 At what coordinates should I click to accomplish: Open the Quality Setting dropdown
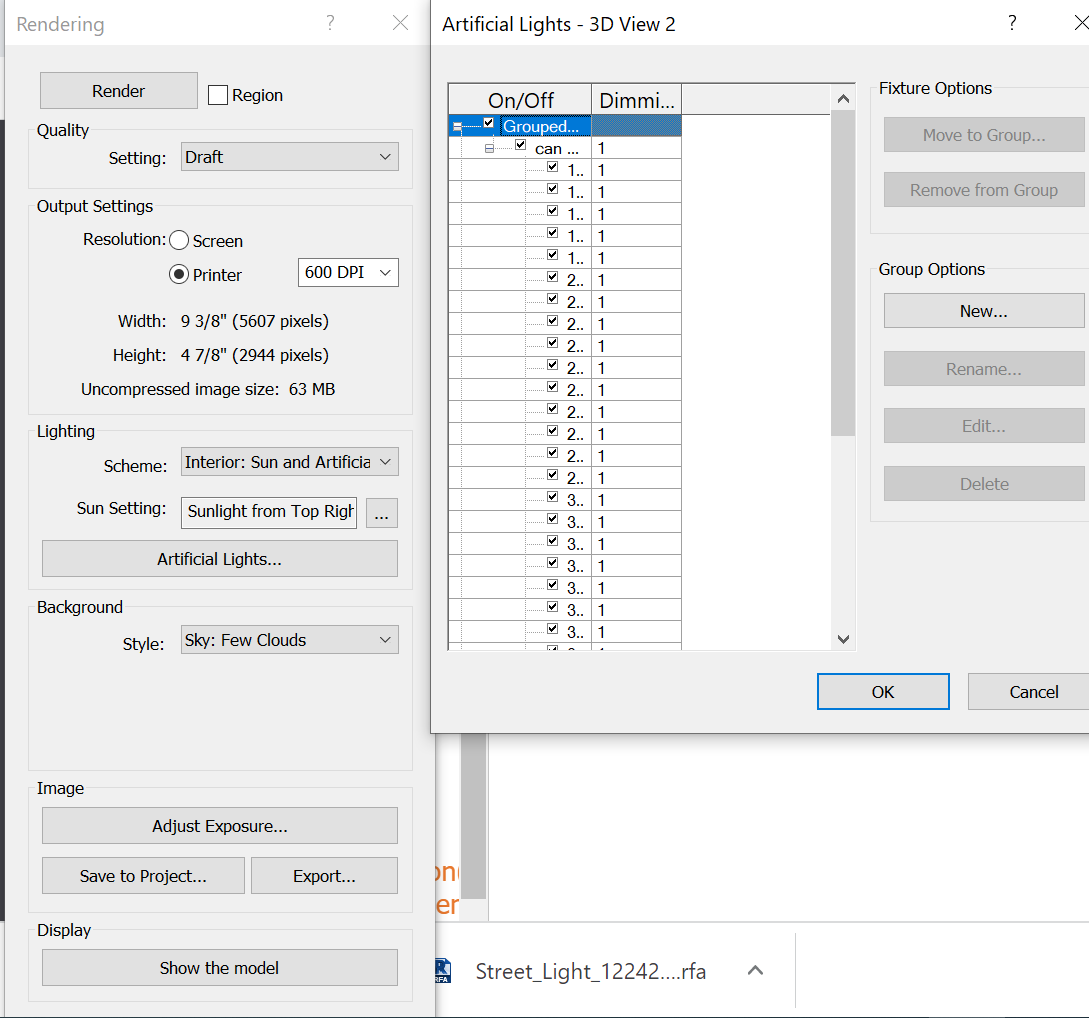(290, 157)
